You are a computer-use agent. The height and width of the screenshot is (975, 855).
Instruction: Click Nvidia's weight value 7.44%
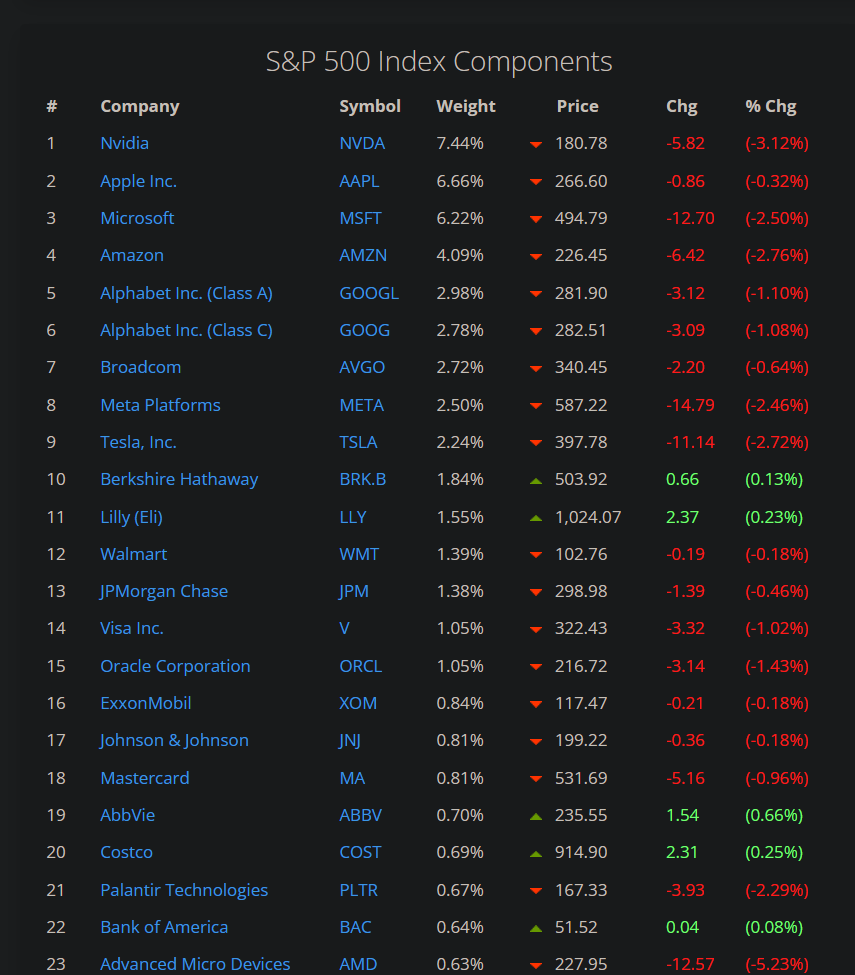[460, 144]
